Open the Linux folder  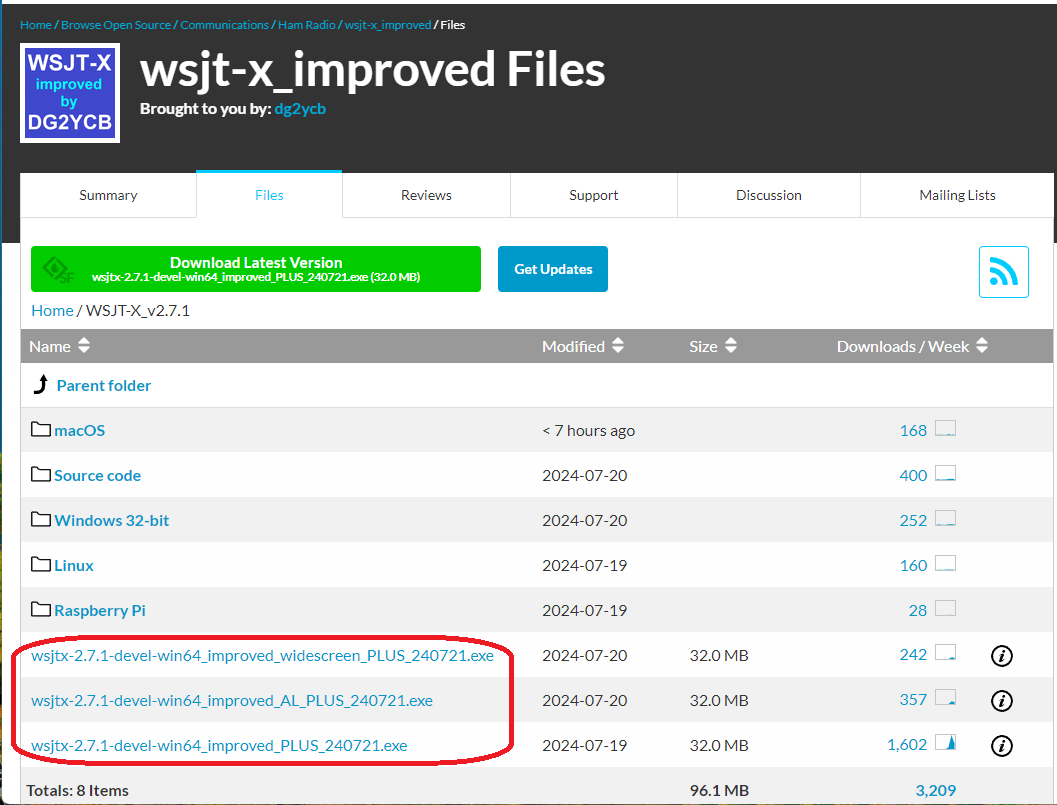pos(74,565)
